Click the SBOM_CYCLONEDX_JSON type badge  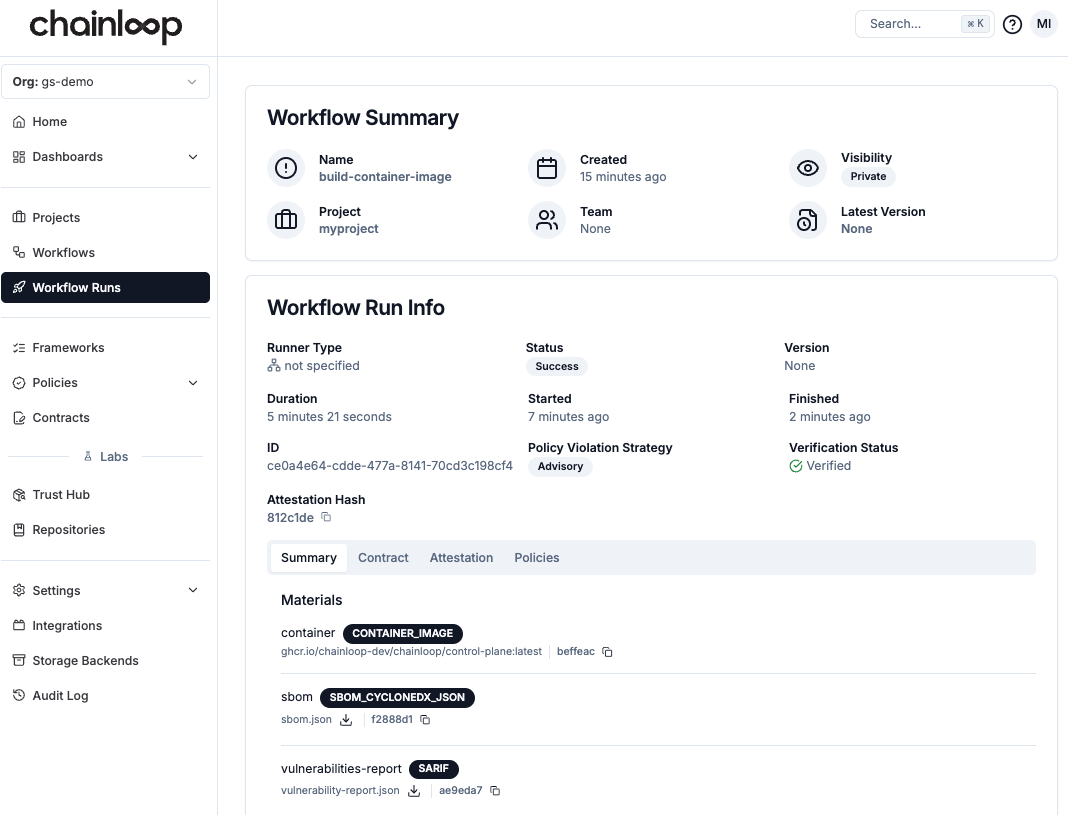[x=397, y=698]
